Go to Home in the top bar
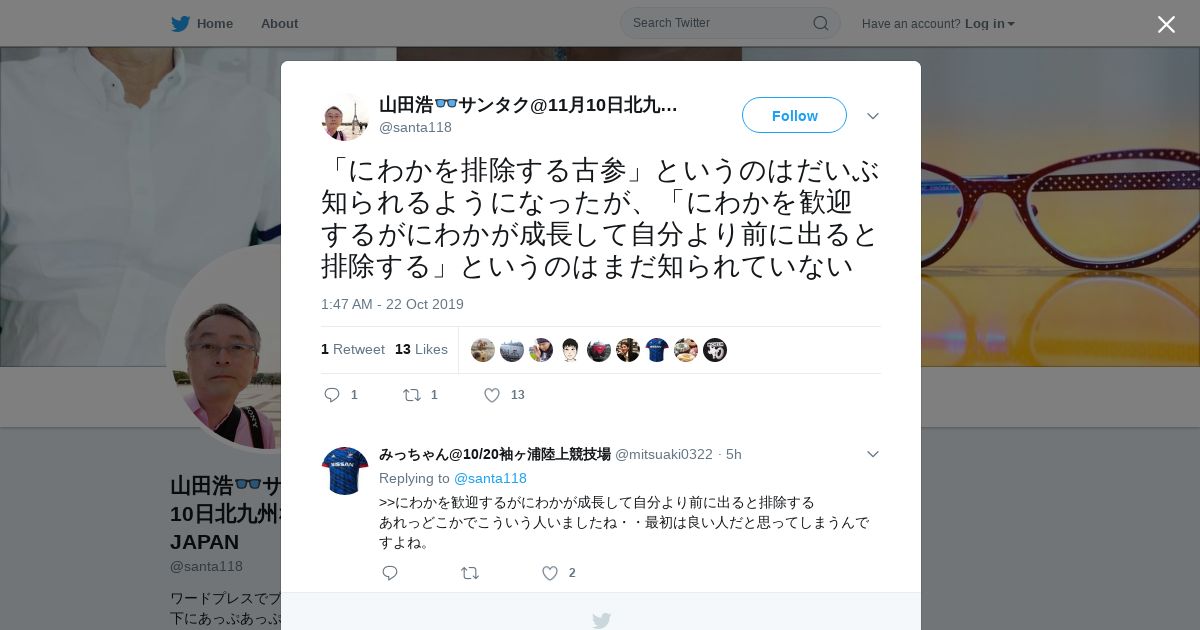1200x630 pixels. coord(214,24)
